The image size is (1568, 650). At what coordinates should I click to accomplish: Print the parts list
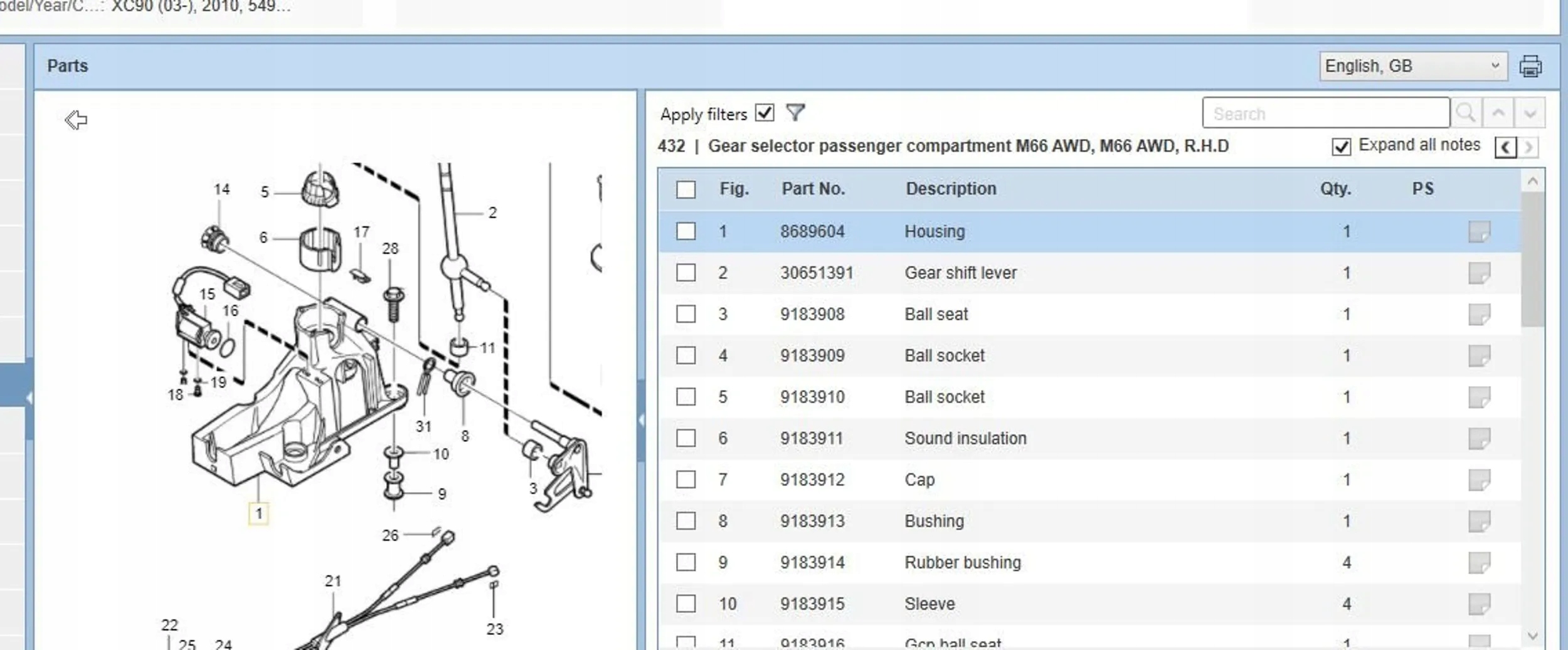pyautogui.click(x=1530, y=66)
